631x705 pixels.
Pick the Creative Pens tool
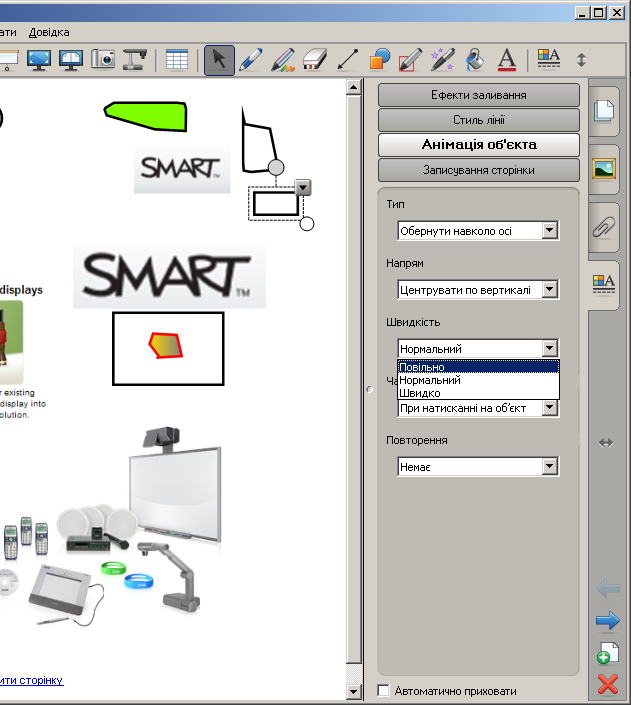click(x=283, y=60)
